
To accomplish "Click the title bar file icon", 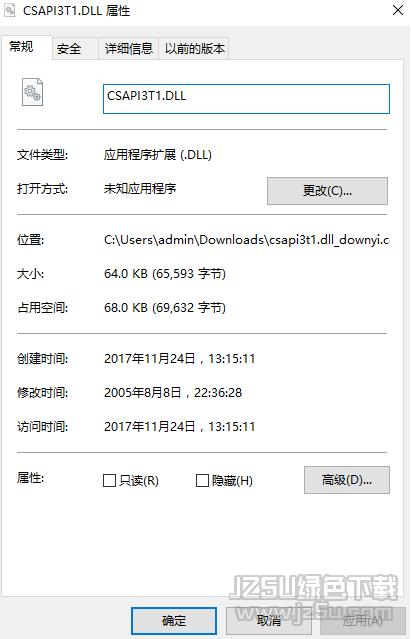I will [9, 10].
